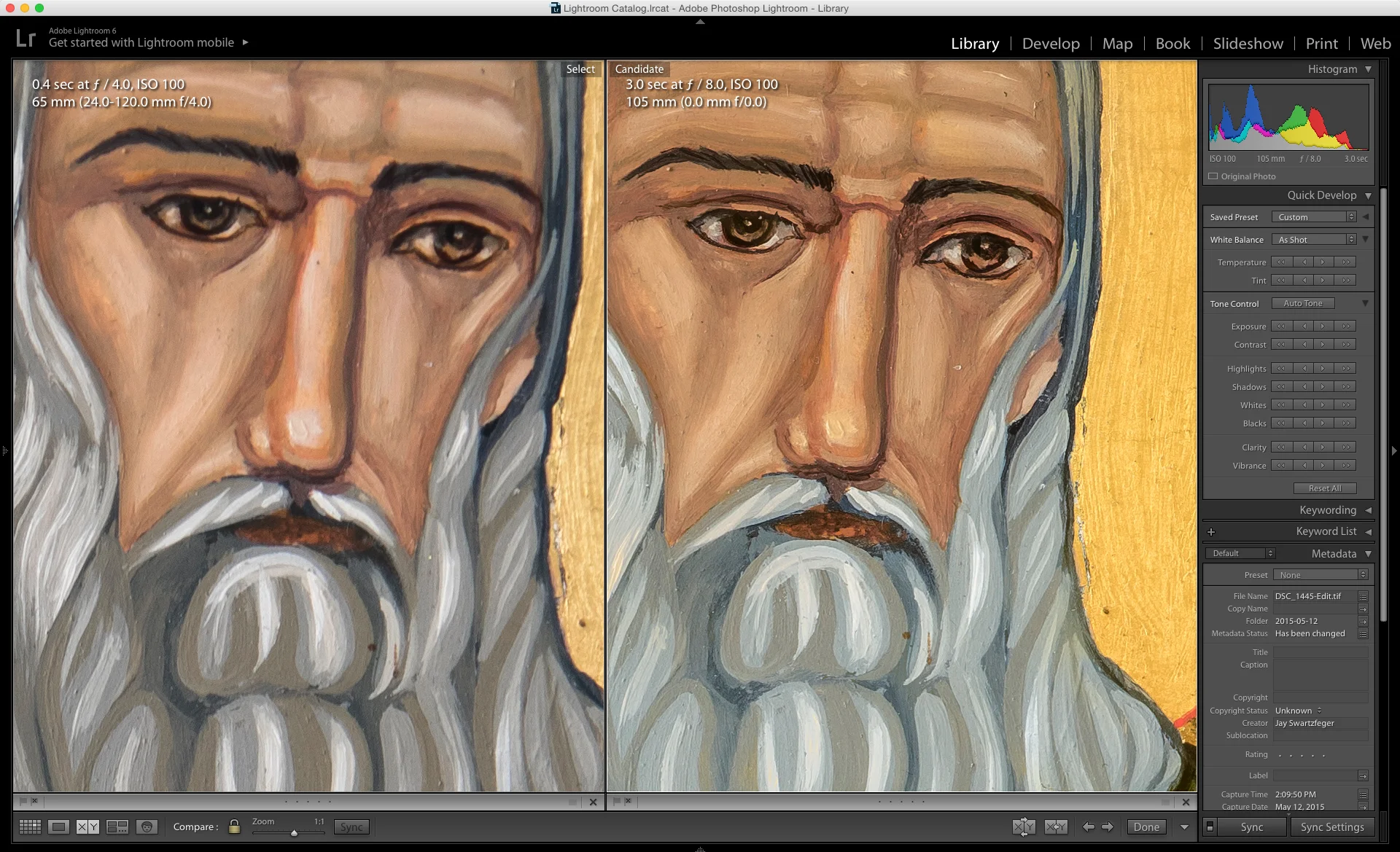Expand the Keyword List panel

[1368, 531]
